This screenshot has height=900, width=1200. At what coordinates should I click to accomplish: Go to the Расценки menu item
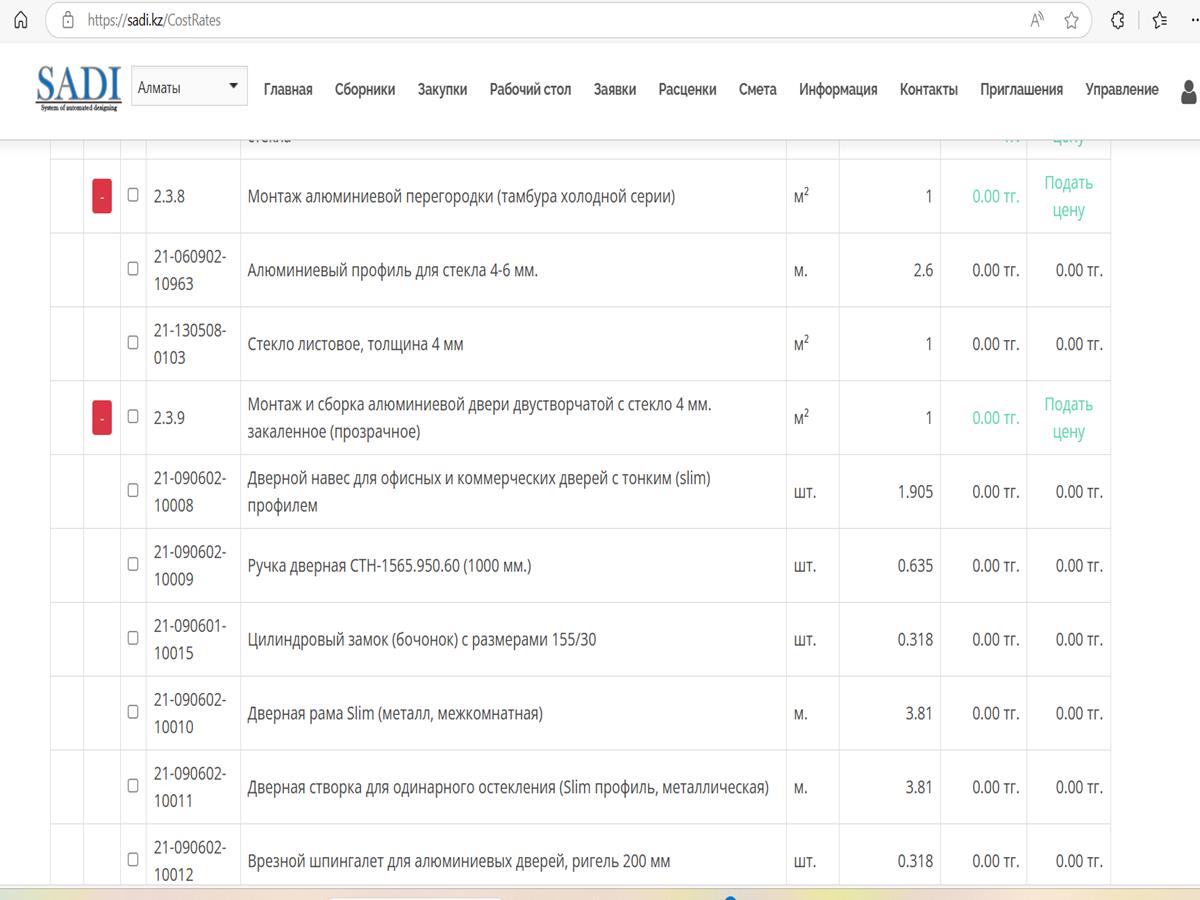tap(687, 89)
